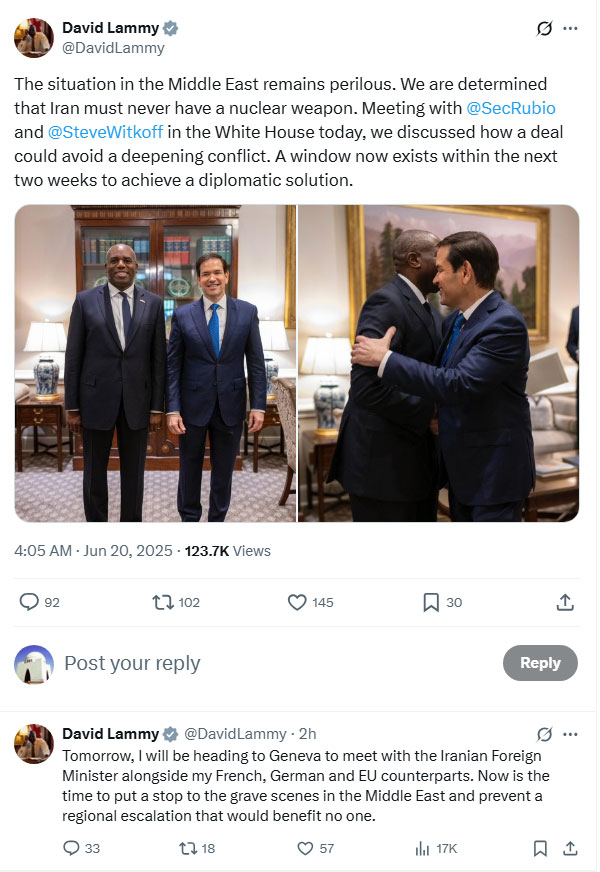Image resolution: width=600 pixels, height=872 pixels.
Task: Click David Lammy's avatar on main post
Action: 34,37
